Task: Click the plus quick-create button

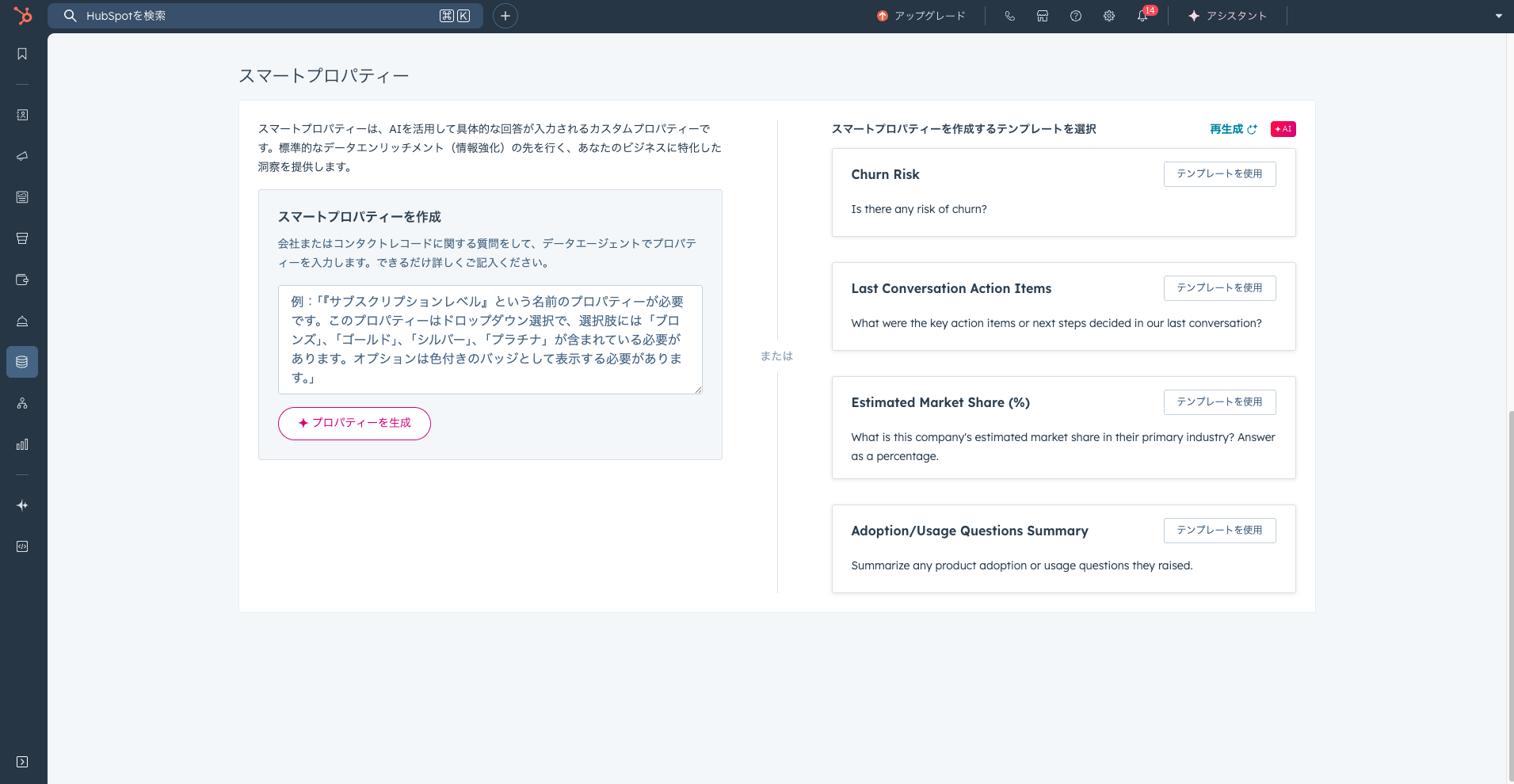Action: coord(505,16)
